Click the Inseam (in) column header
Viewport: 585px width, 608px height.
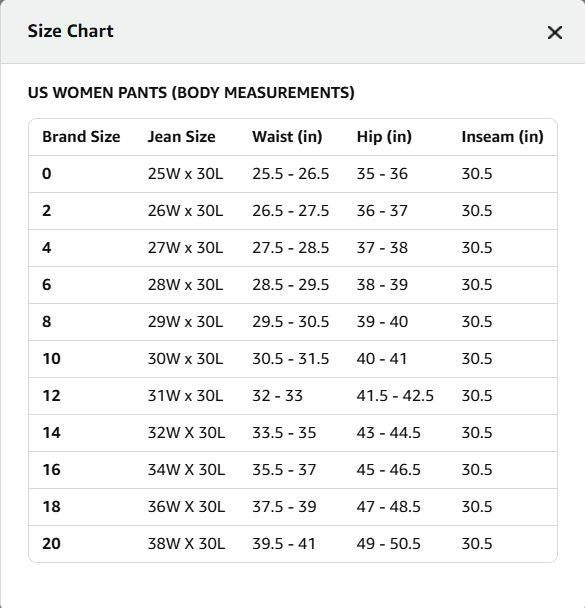[x=502, y=137]
